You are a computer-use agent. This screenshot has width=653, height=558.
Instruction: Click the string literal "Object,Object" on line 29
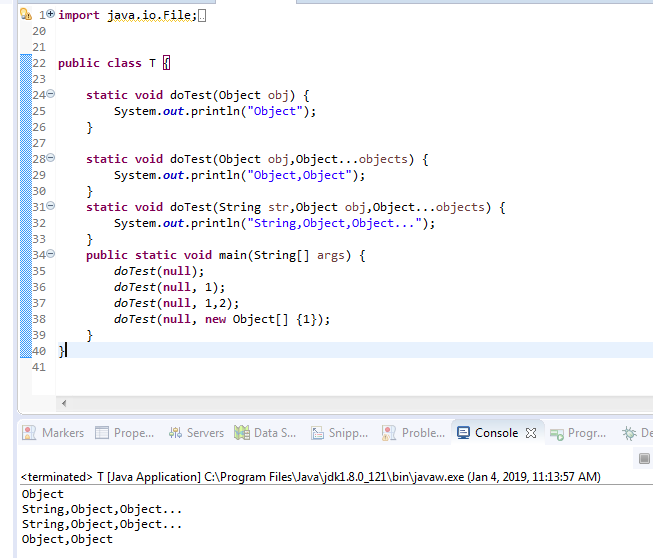coord(299,175)
